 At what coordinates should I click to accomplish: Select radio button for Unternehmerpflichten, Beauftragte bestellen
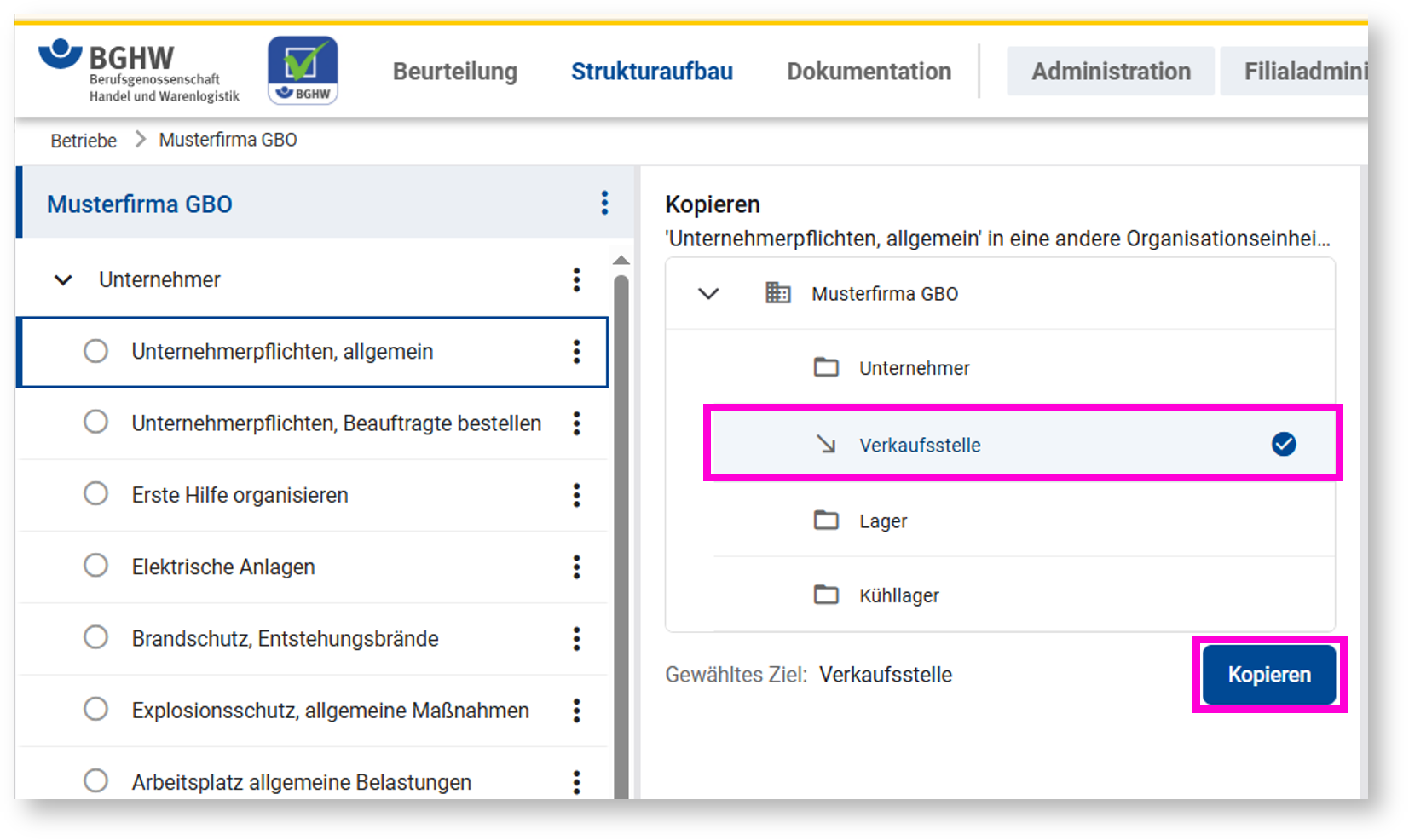tap(95, 423)
